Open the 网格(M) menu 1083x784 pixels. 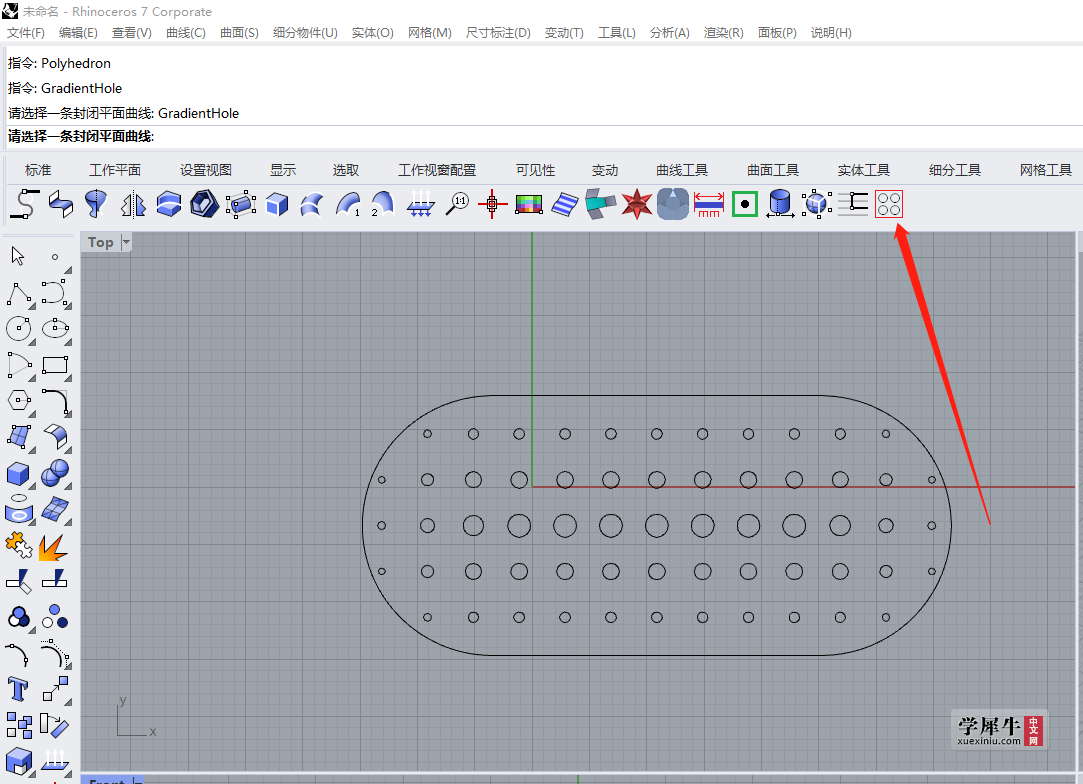click(430, 32)
